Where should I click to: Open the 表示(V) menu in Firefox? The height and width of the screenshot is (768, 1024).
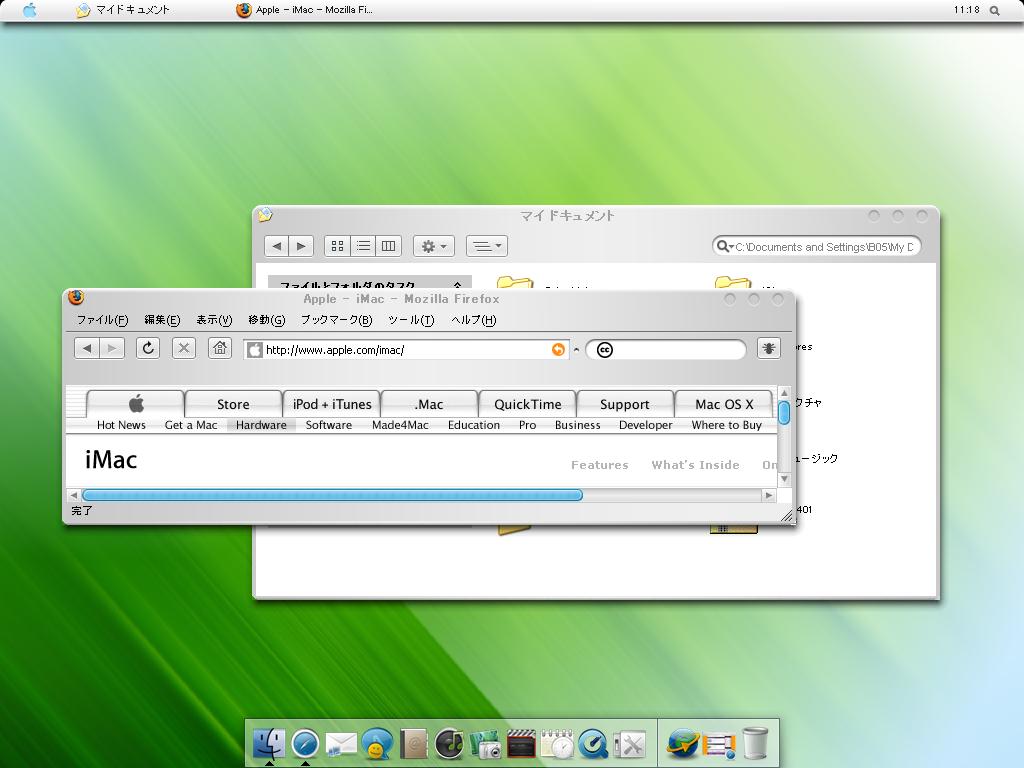[x=214, y=320]
